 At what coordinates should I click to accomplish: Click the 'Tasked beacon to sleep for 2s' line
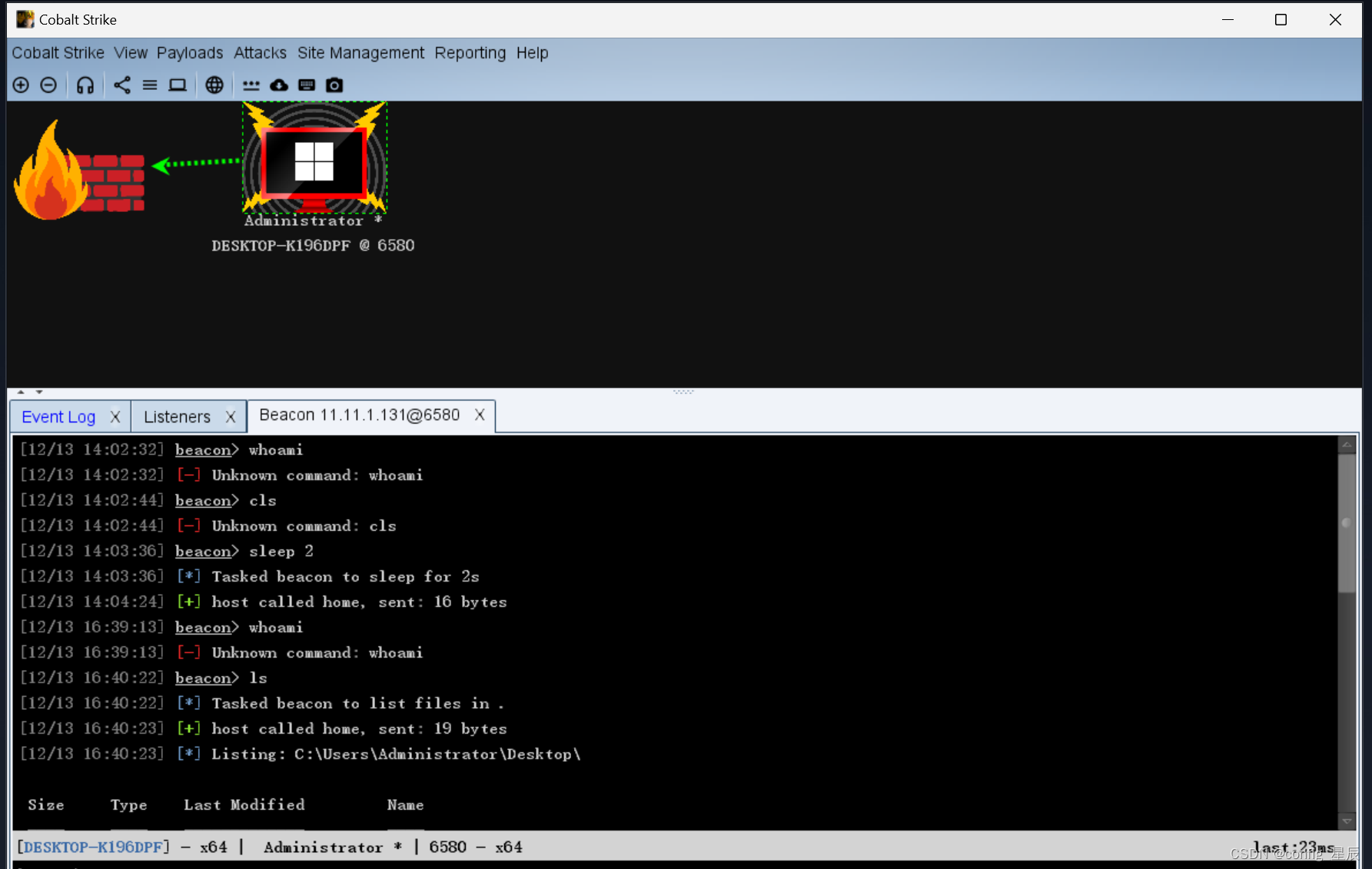249,576
